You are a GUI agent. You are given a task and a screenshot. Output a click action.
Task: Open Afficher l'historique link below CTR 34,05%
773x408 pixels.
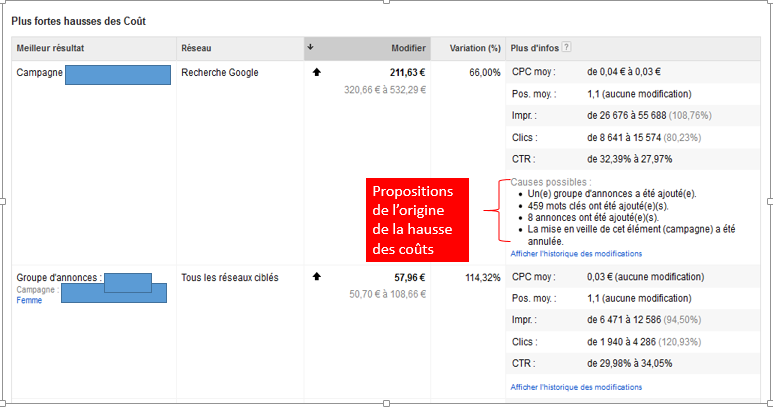click(x=576, y=387)
